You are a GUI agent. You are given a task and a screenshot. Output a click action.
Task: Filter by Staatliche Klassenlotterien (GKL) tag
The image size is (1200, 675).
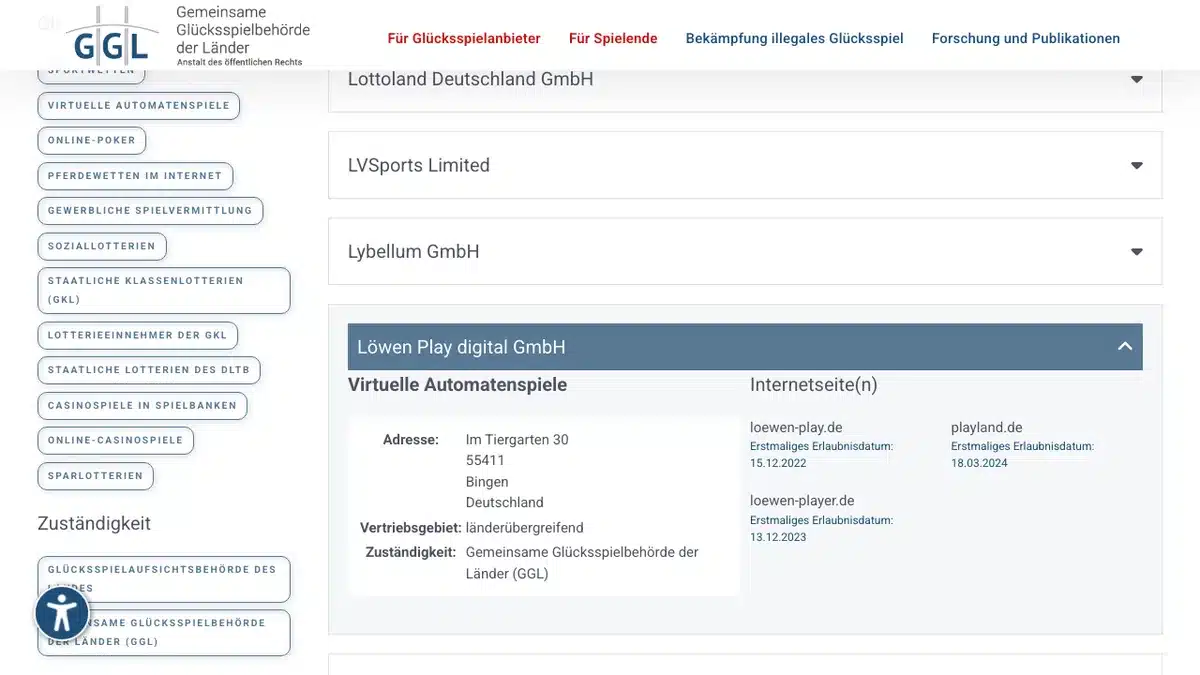point(164,290)
